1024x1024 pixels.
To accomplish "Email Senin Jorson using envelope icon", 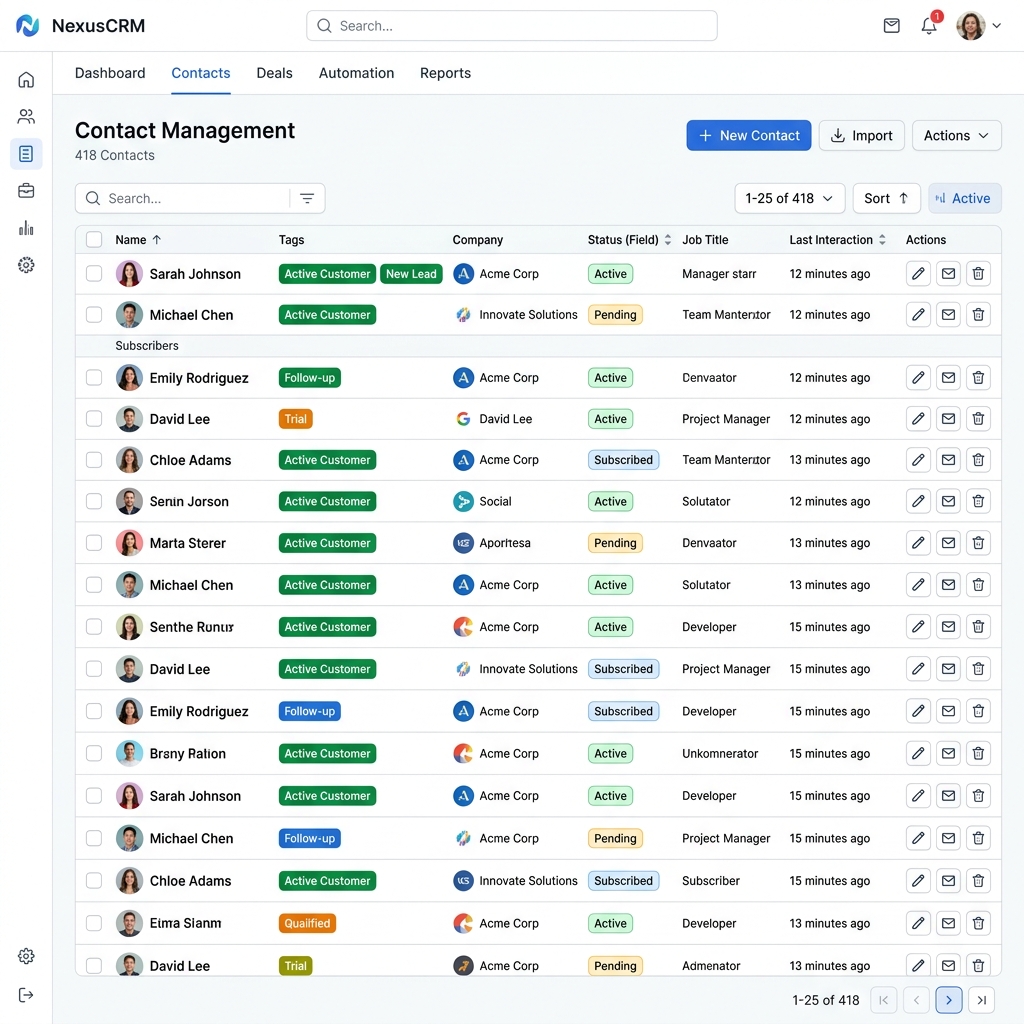I will 948,501.
